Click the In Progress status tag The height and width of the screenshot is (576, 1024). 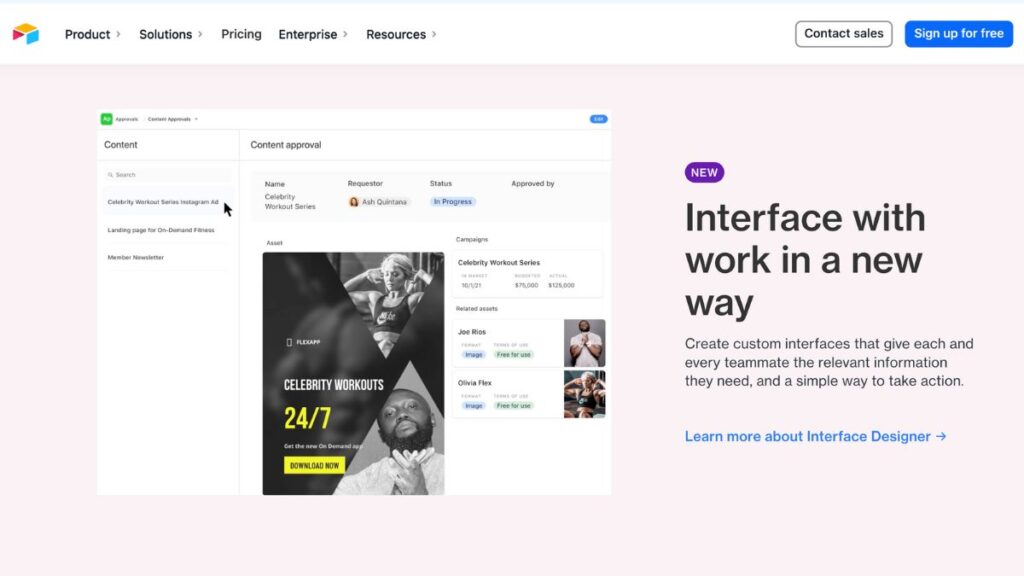click(453, 202)
